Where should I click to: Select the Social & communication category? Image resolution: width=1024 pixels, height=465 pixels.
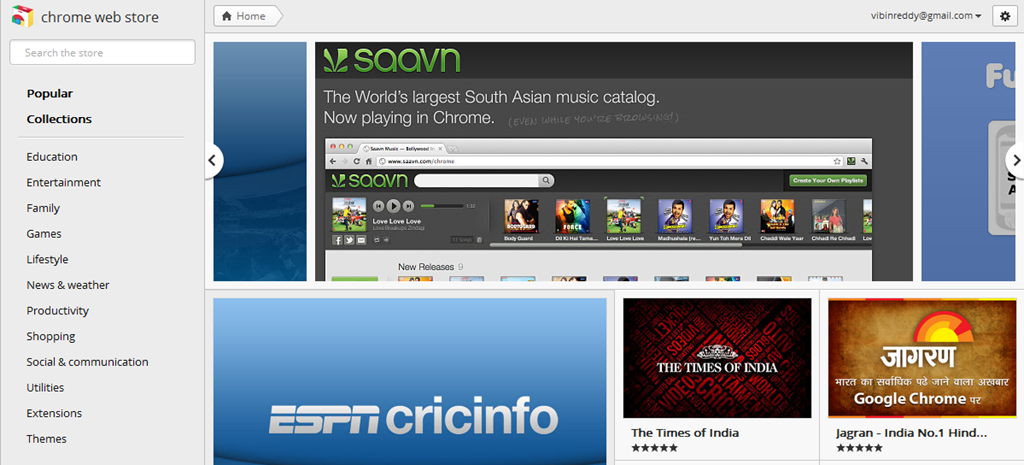coord(88,362)
